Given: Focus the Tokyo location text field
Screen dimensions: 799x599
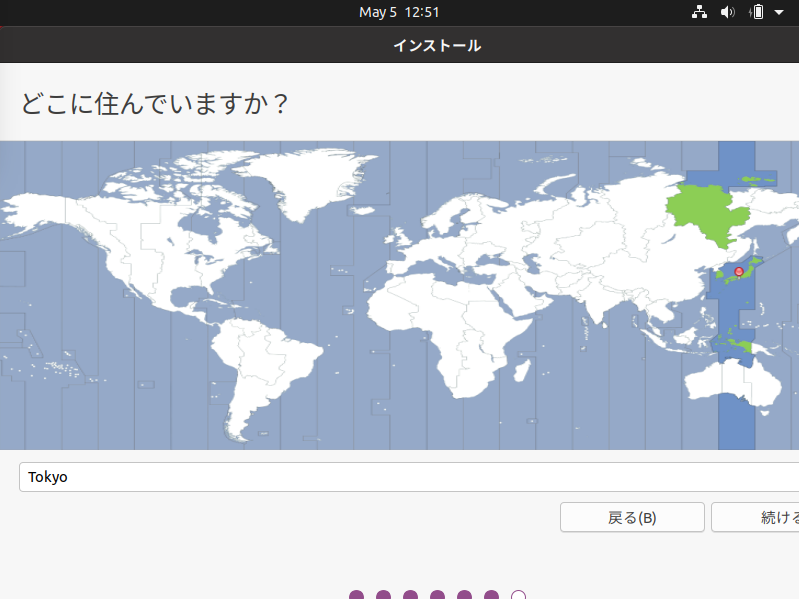Looking at the screenshot, I should (409, 477).
